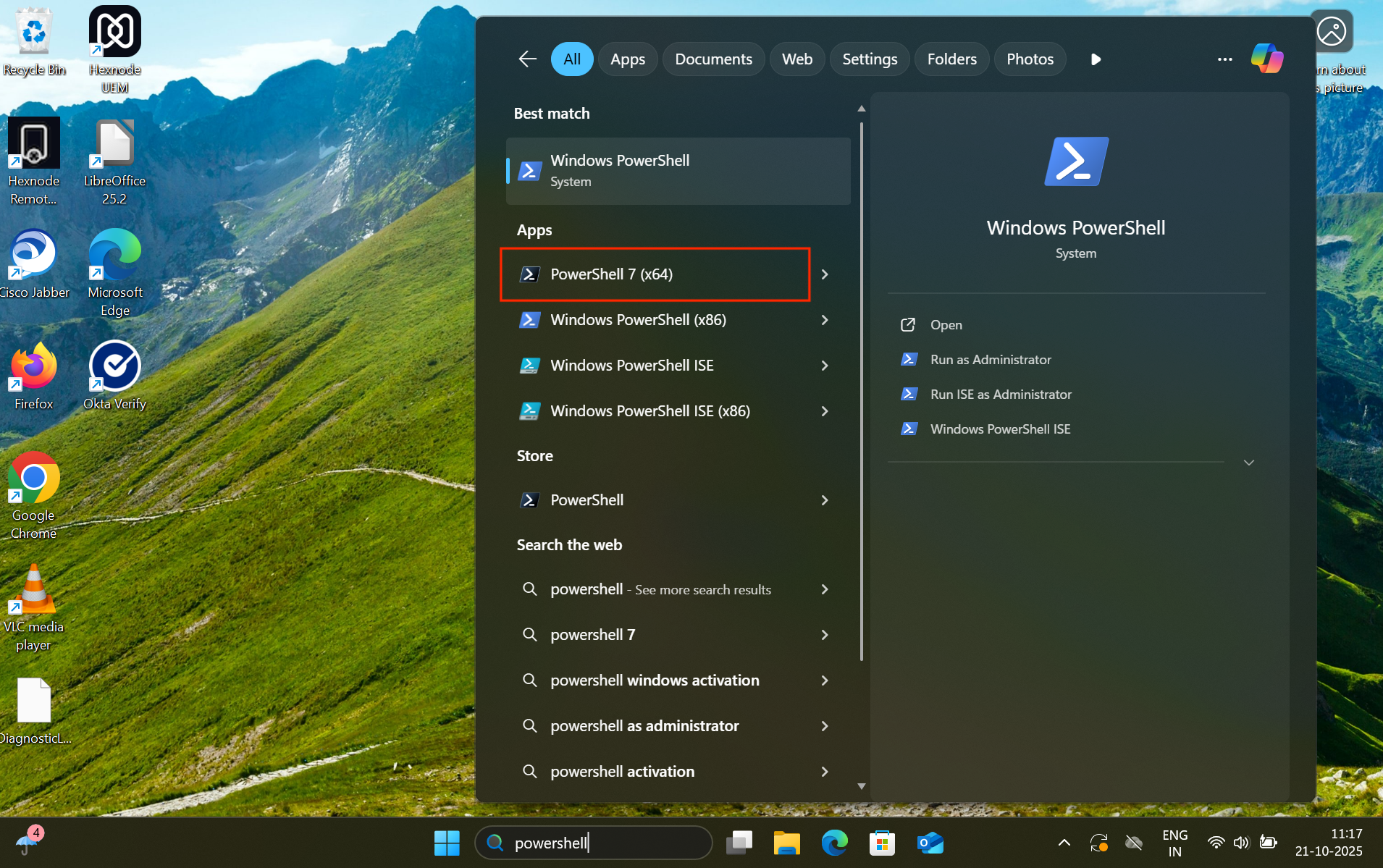The image size is (1383, 868).
Task: Open Microsoft Store from the taskbar
Action: 882,843
